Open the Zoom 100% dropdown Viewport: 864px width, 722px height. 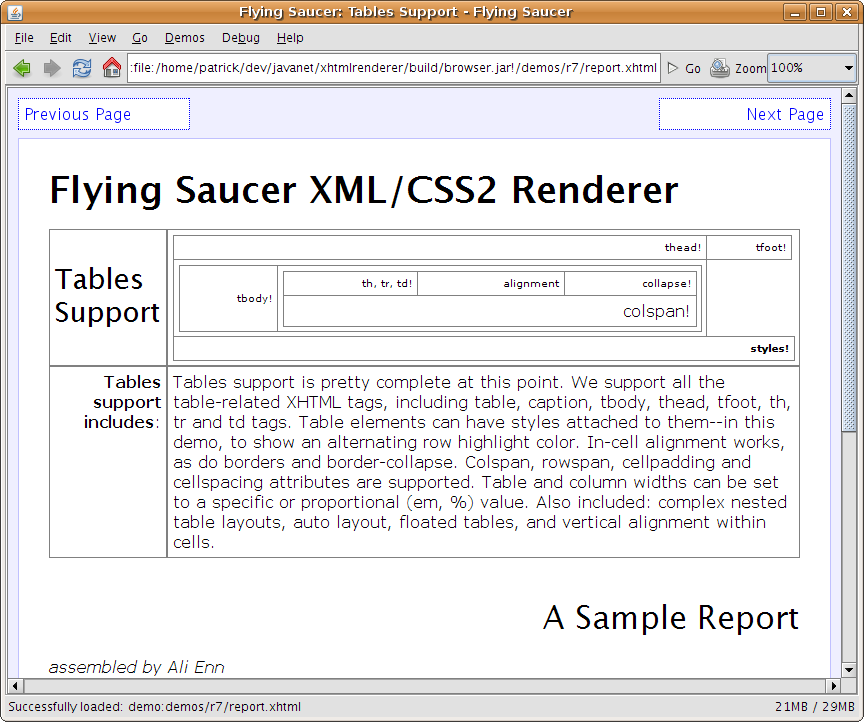pyautogui.click(x=811, y=68)
